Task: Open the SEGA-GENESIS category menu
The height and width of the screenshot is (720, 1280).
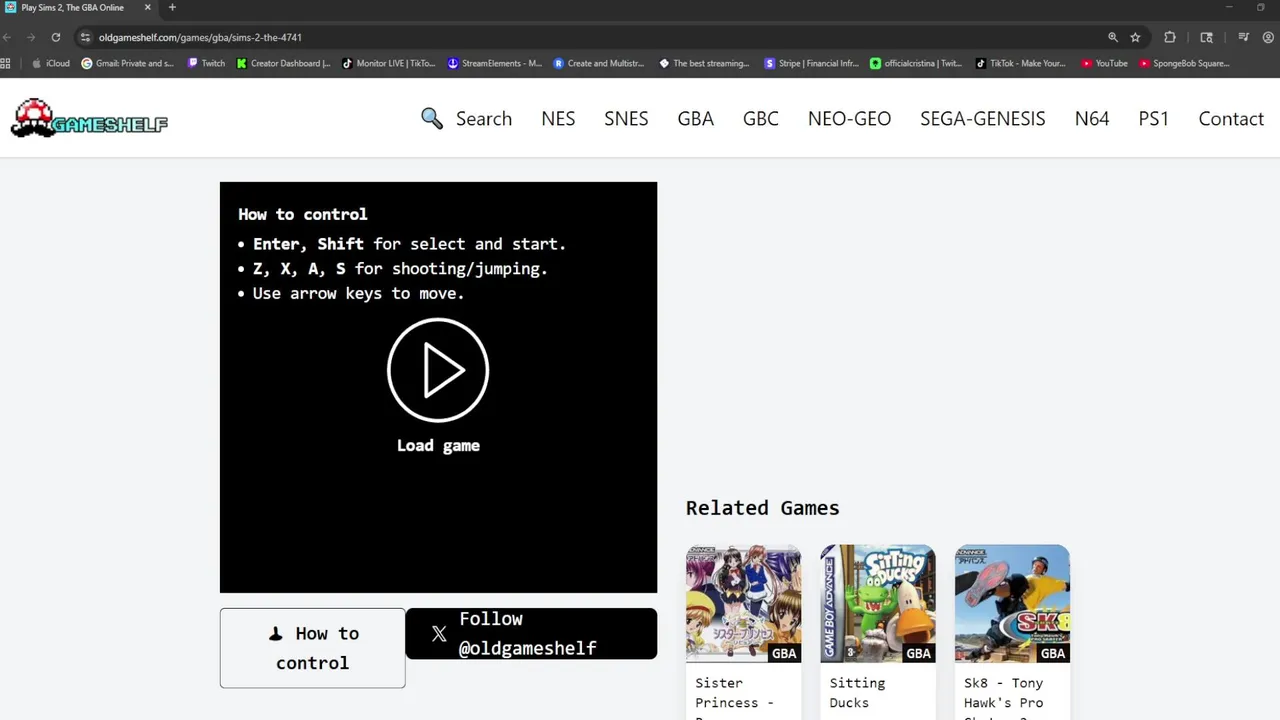Action: (983, 118)
